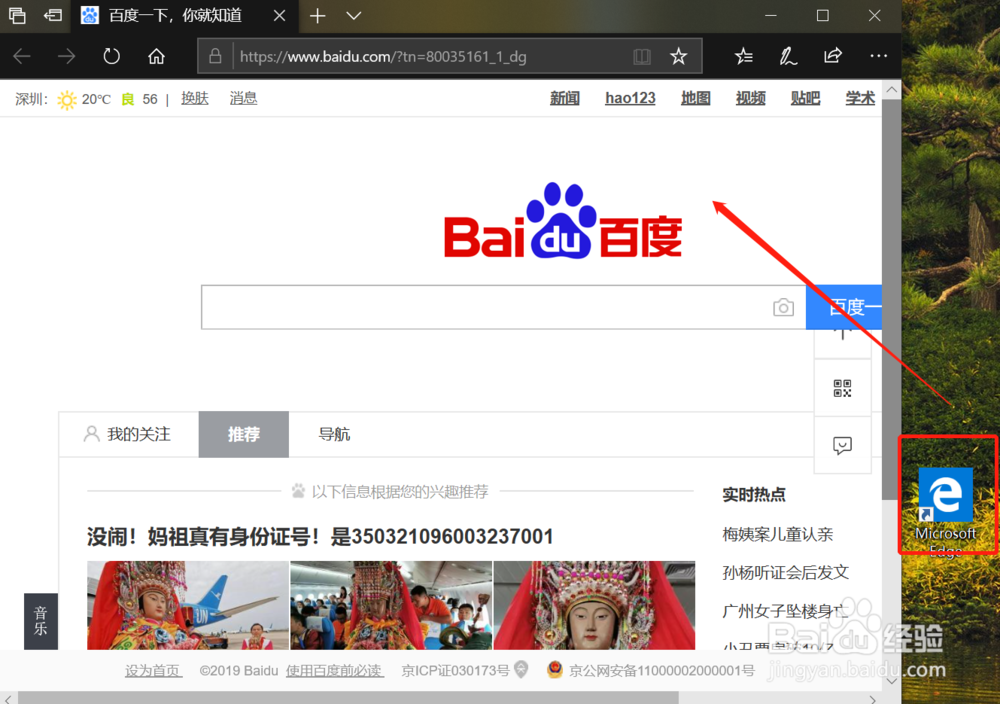The height and width of the screenshot is (704, 1000).
Task: Open 换肤 skin link
Action: point(195,98)
